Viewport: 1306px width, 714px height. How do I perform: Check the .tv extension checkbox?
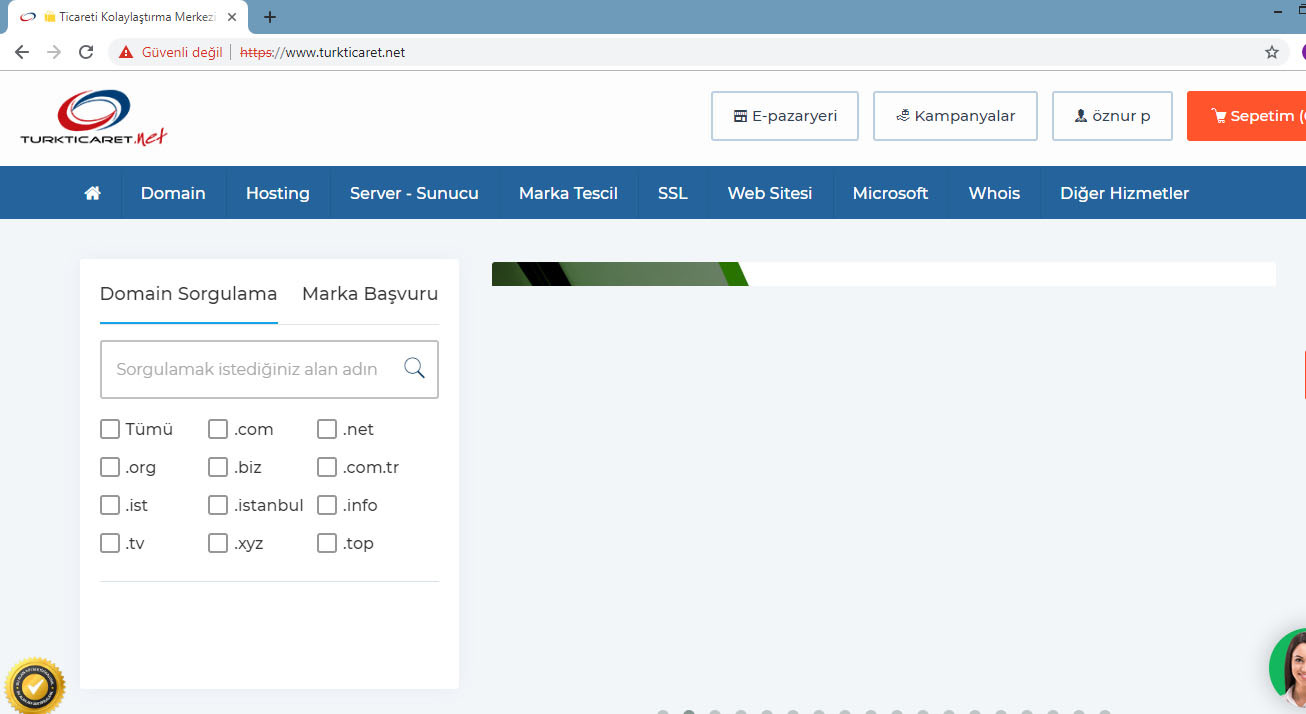coord(110,543)
